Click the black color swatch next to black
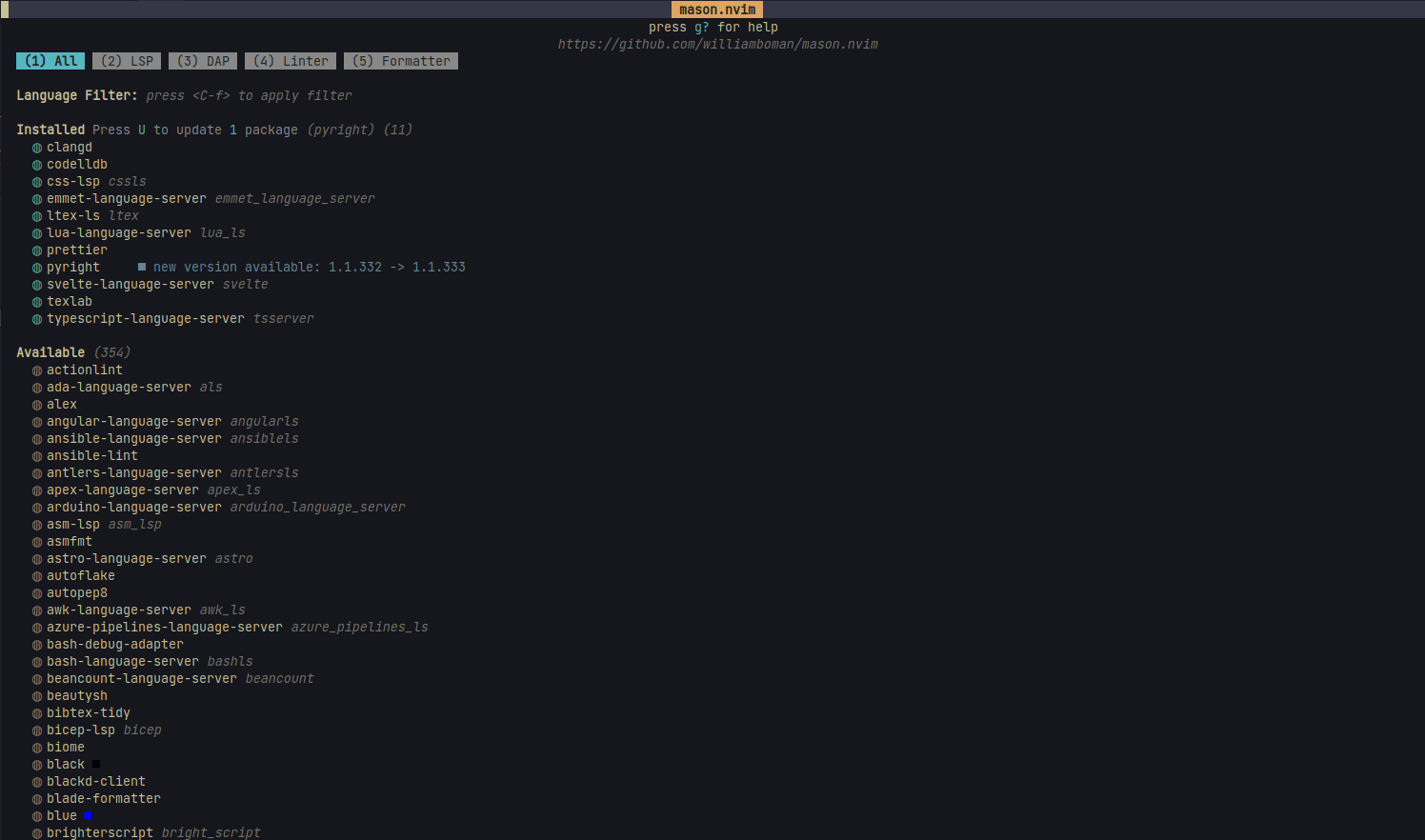Image resolution: width=1425 pixels, height=840 pixels. pyautogui.click(x=96, y=764)
